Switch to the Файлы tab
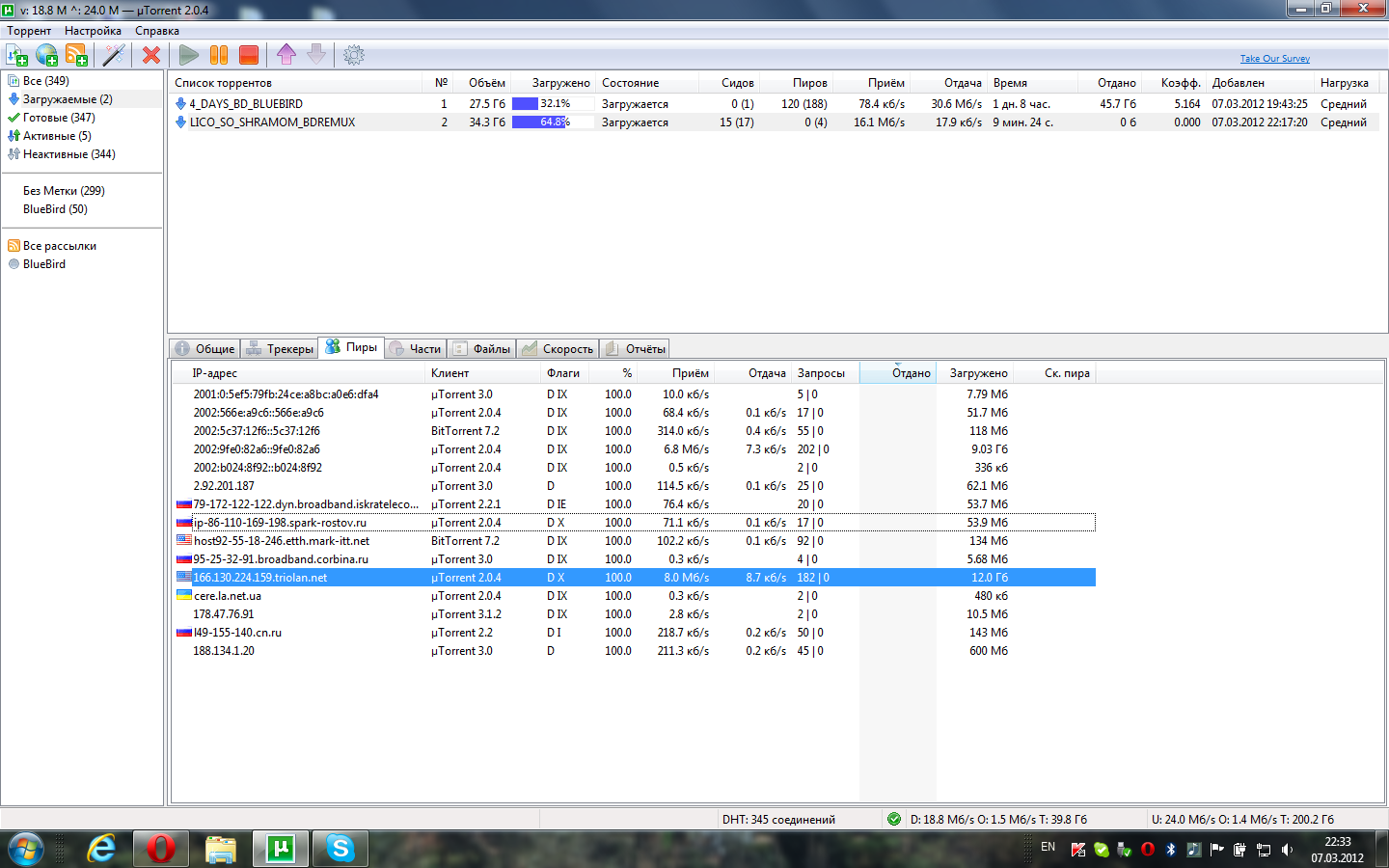This screenshot has height=868, width=1389. (481, 349)
